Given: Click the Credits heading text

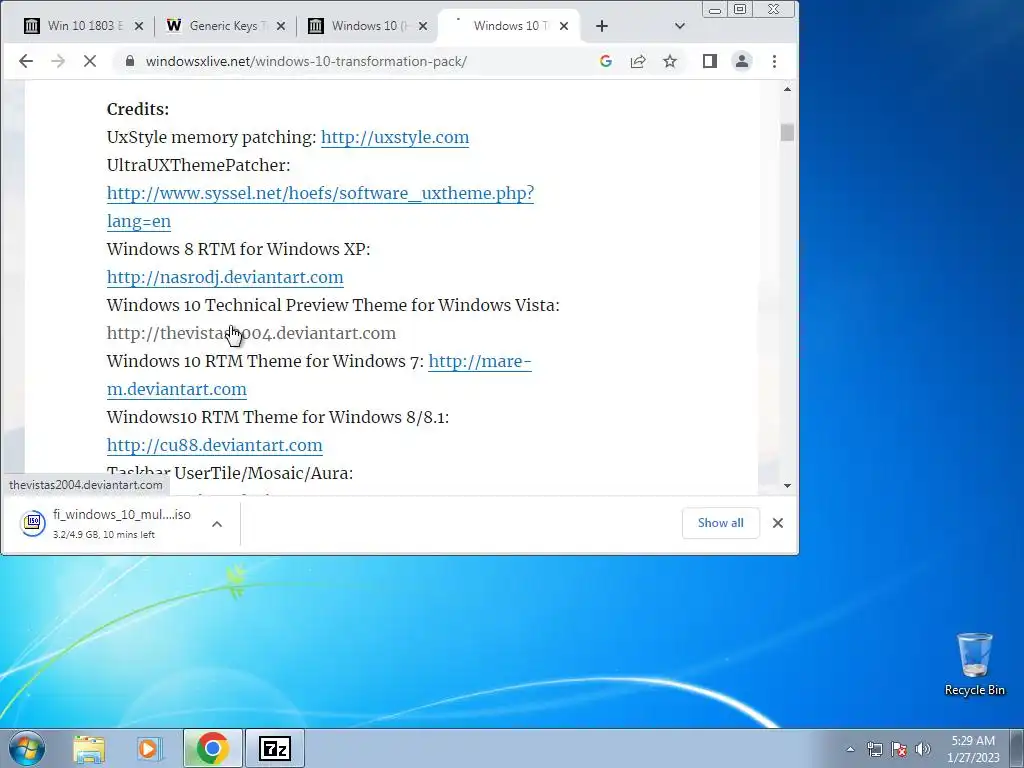Looking at the screenshot, I should [x=138, y=109].
